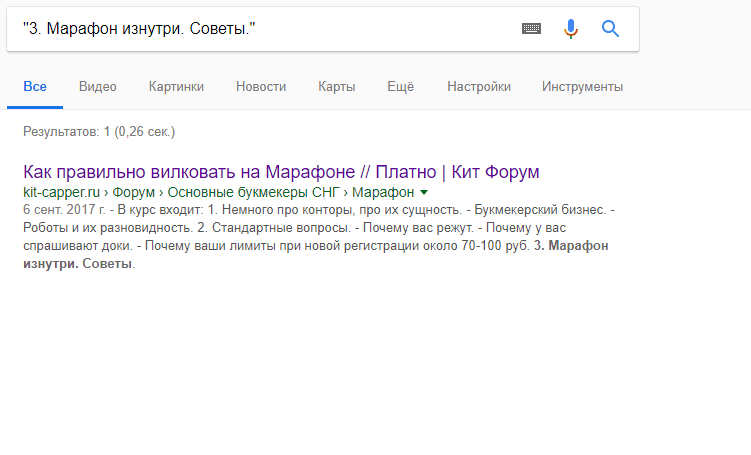Open the Настройки menu
Screen dimensions: 751x455
(x=479, y=87)
